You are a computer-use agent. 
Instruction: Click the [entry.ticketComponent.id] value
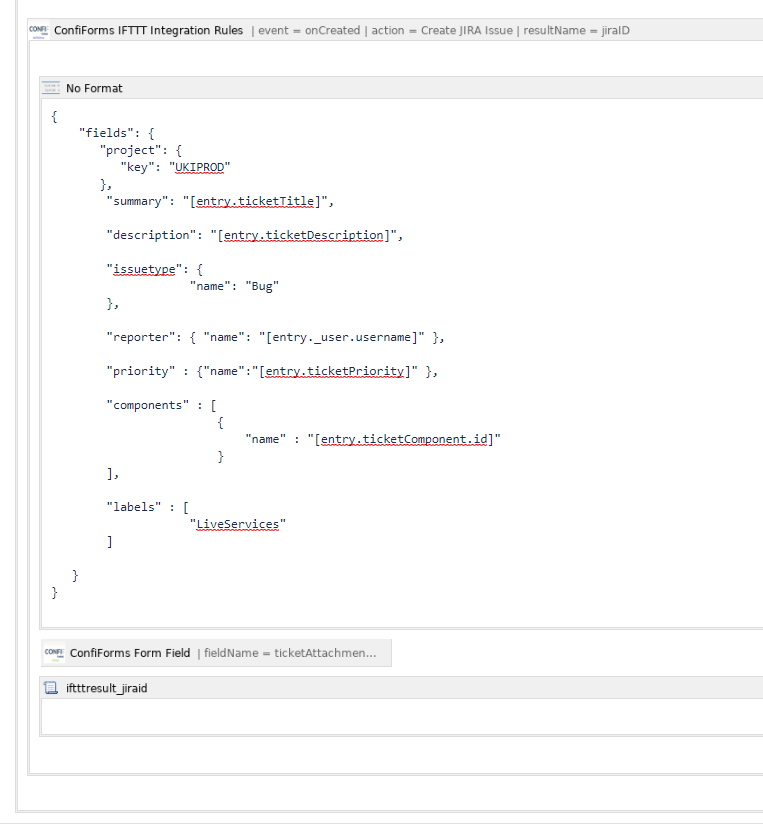(404, 439)
